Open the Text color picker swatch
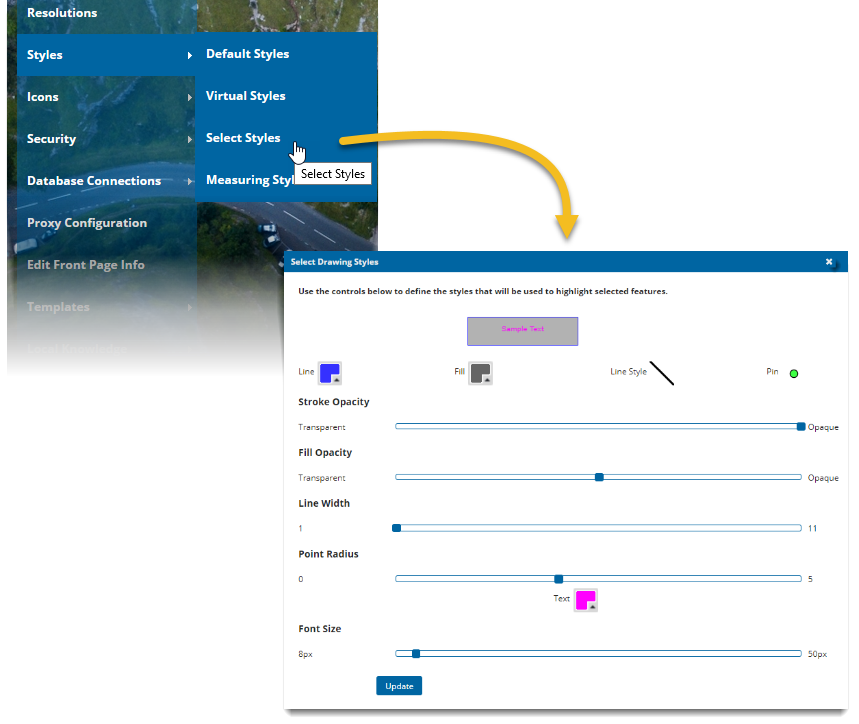859x724 pixels. click(x=585, y=600)
